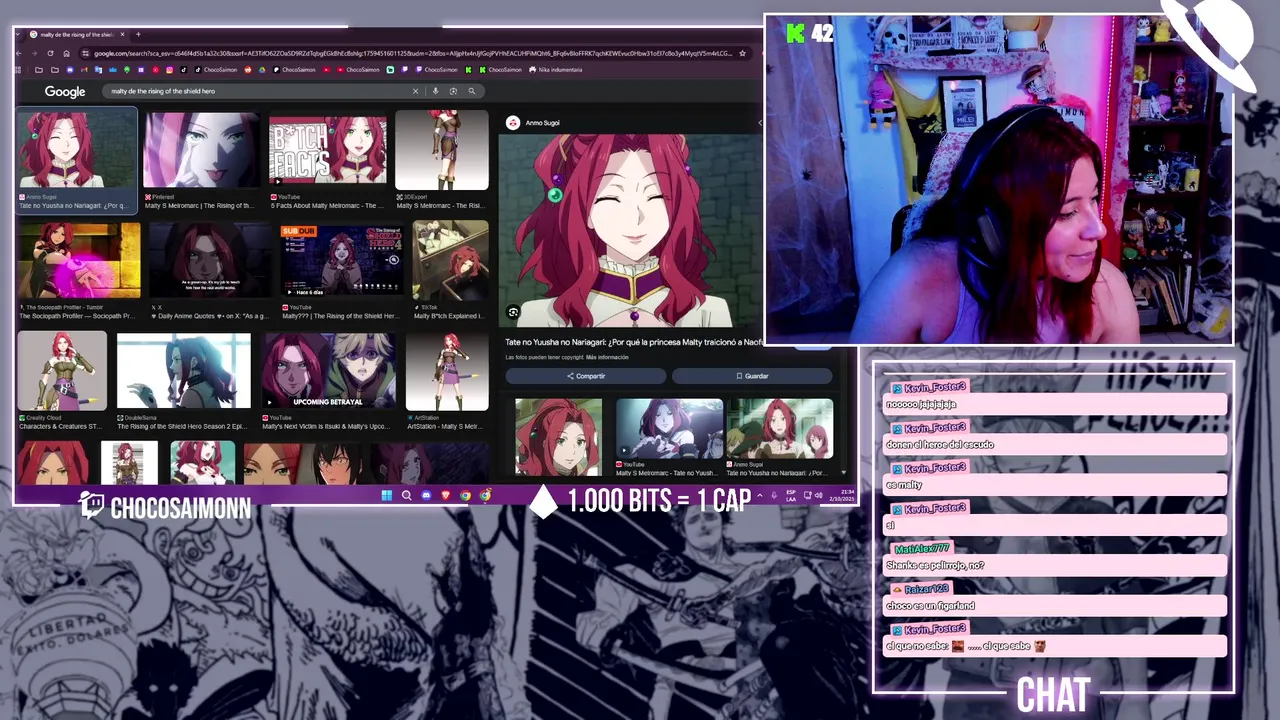Image resolution: width=1280 pixels, height=720 pixels.
Task: Open a new browser tab
Action: pyautogui.click(x=138, y=35)
